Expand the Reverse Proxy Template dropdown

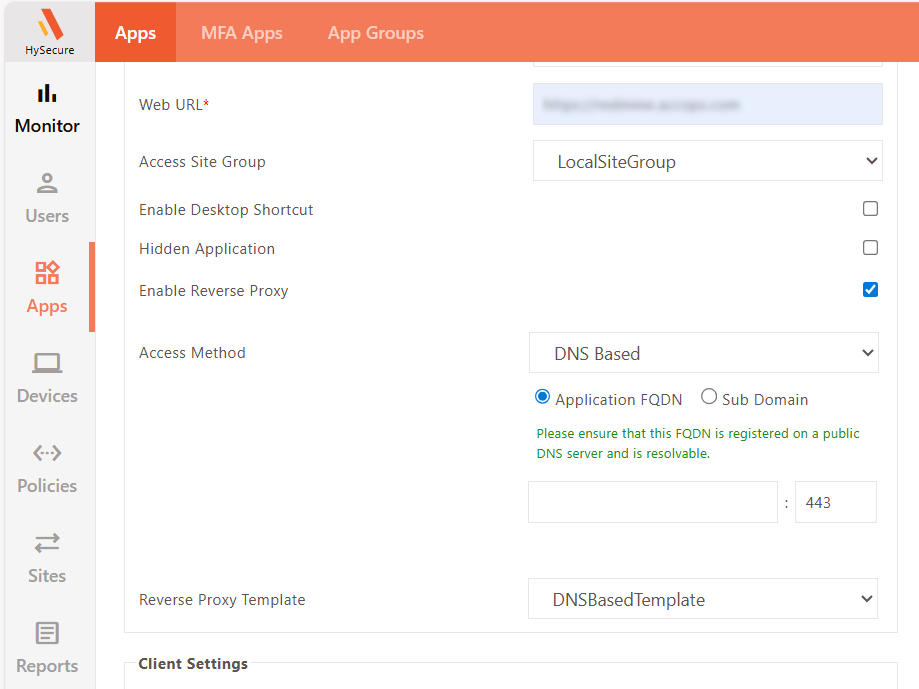point(702,599)
